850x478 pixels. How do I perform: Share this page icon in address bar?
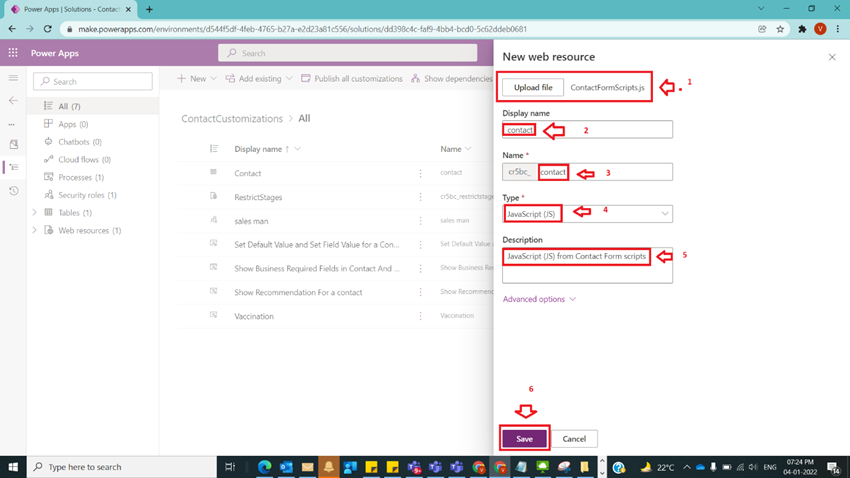(762, 29)
